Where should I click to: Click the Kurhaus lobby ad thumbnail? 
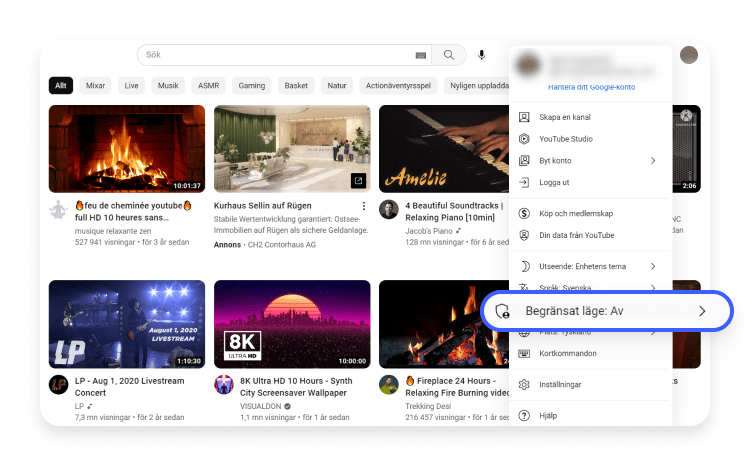click(x=292, y=149)
